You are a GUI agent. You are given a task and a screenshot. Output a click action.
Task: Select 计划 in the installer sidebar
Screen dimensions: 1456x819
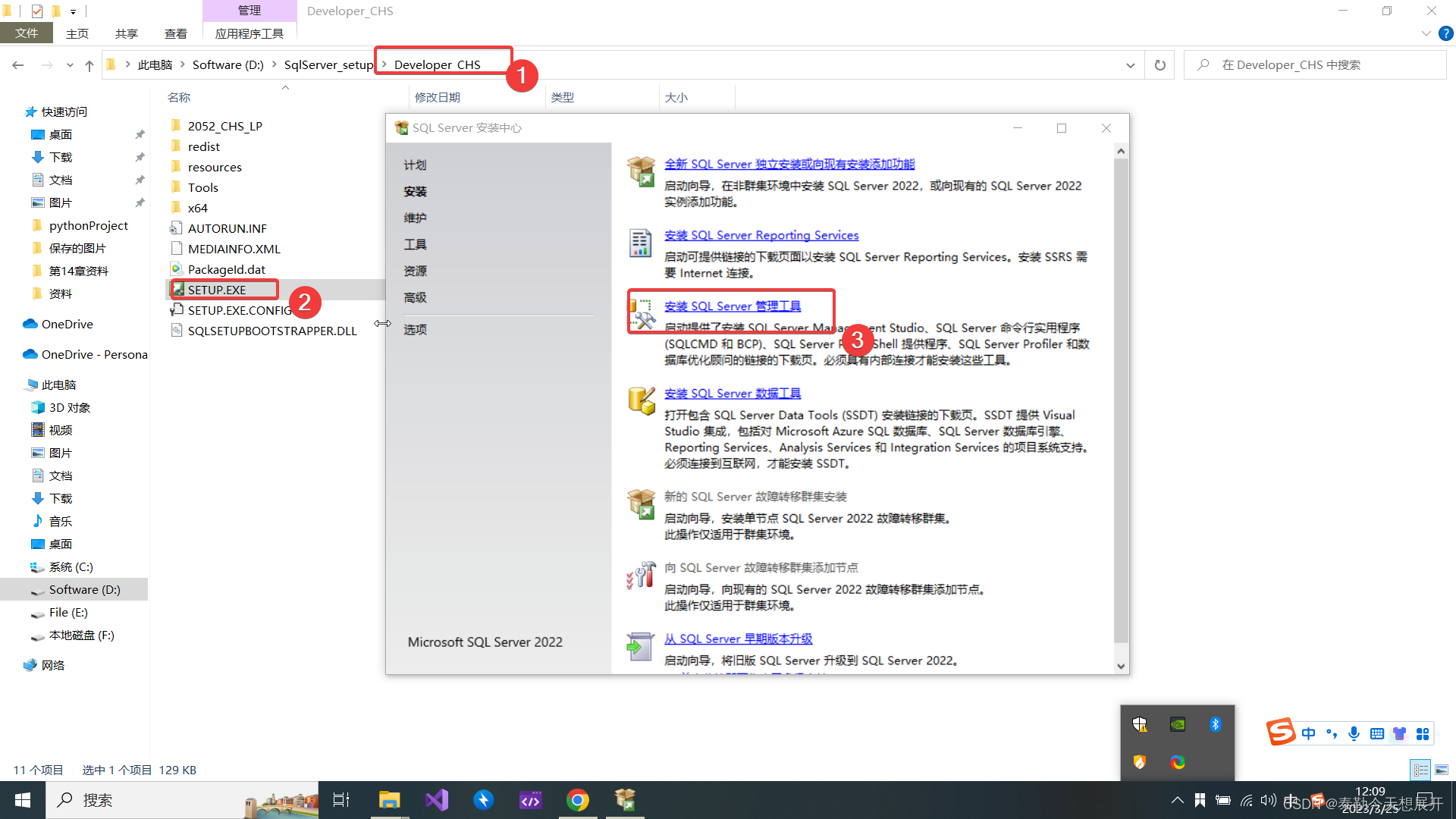tap(415, 165)
